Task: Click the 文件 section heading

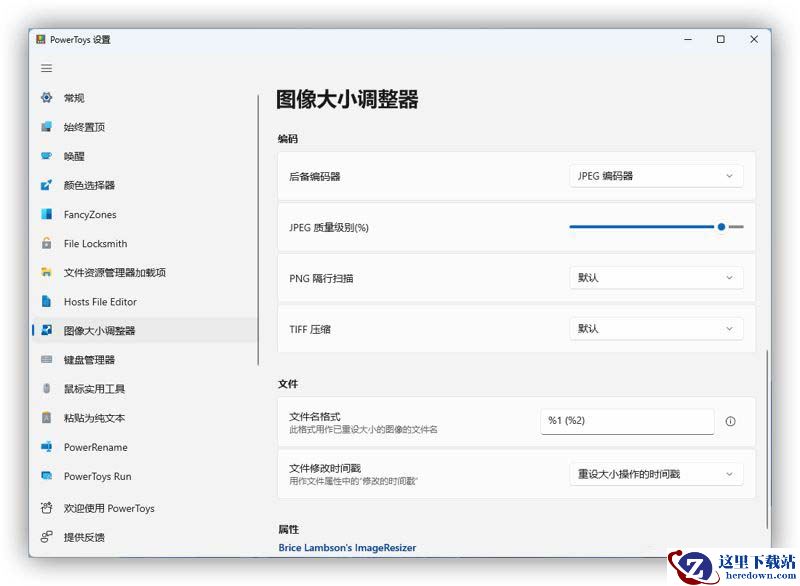Action: (288, 384)
